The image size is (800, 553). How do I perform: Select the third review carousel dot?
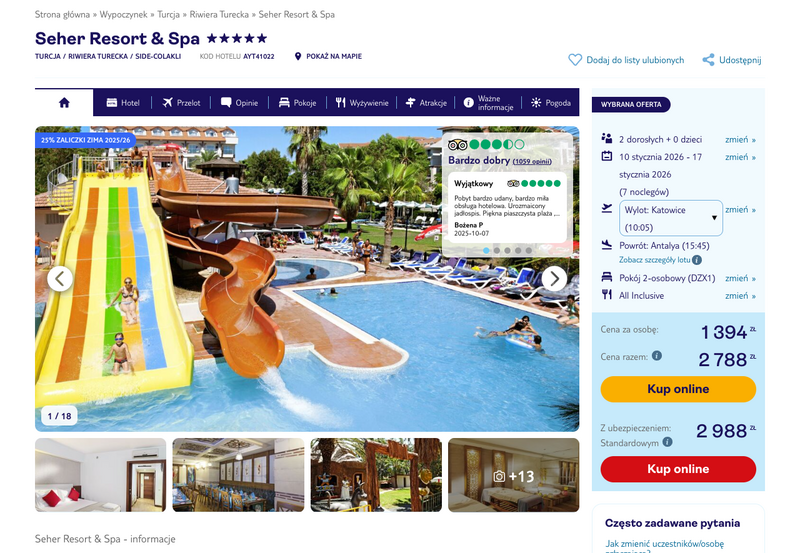coord(507,250)
